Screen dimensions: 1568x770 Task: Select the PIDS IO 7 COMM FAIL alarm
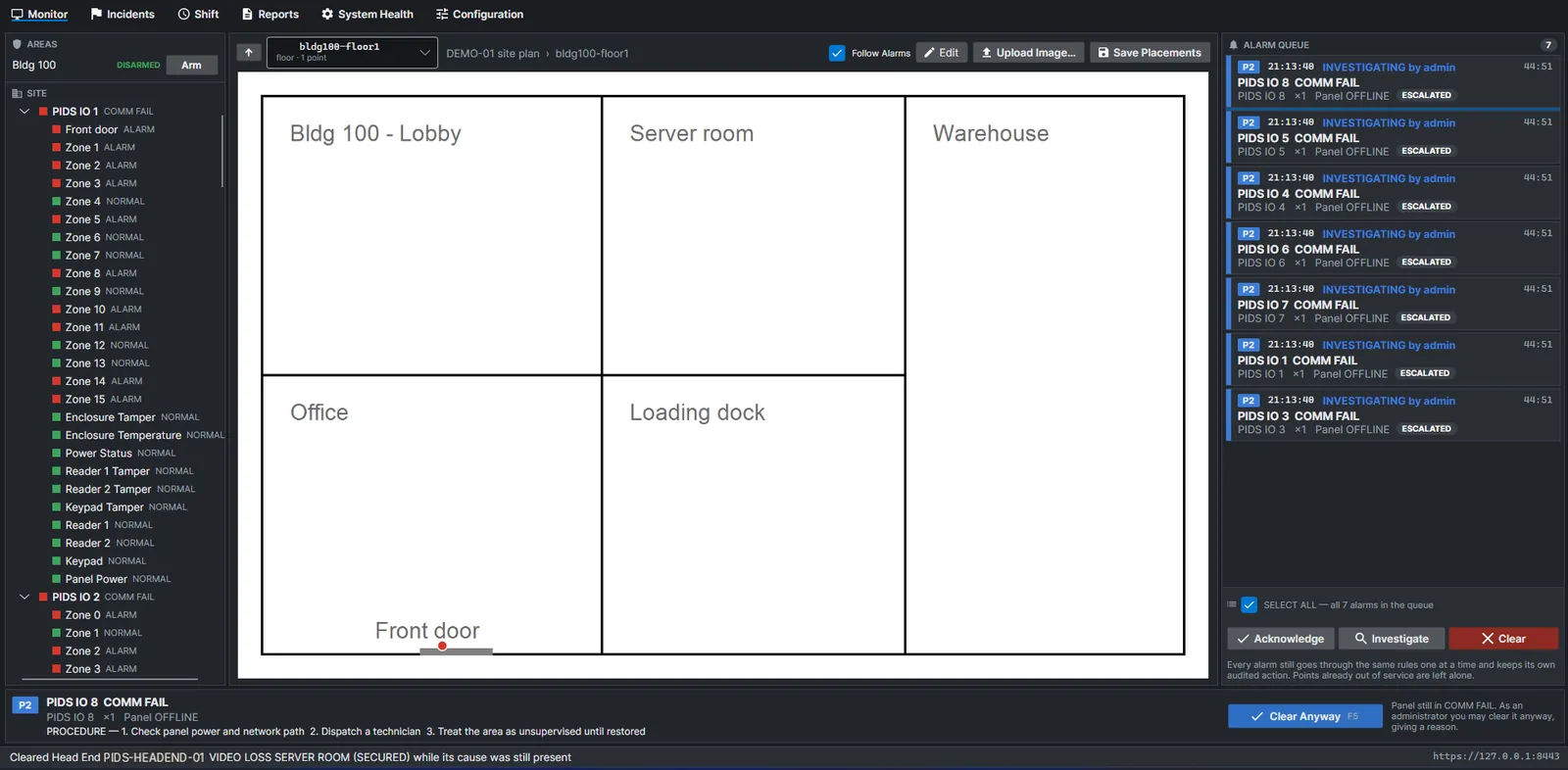click(1392, 304)
